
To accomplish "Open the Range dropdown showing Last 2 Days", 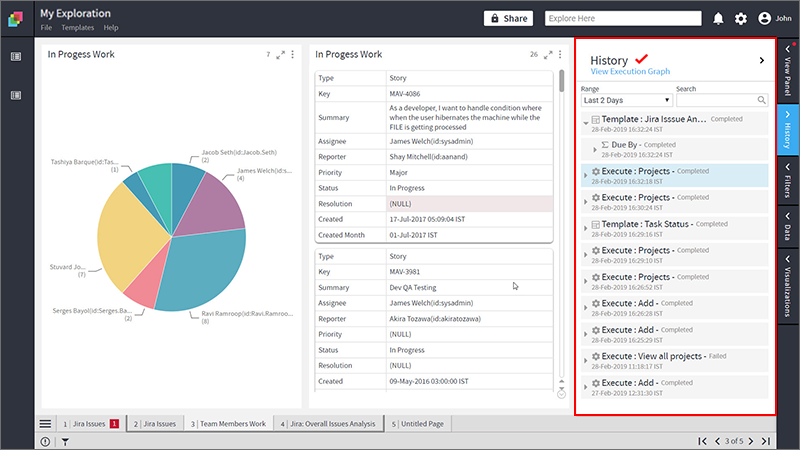I will pyautogui.click(x=626, y=100).
